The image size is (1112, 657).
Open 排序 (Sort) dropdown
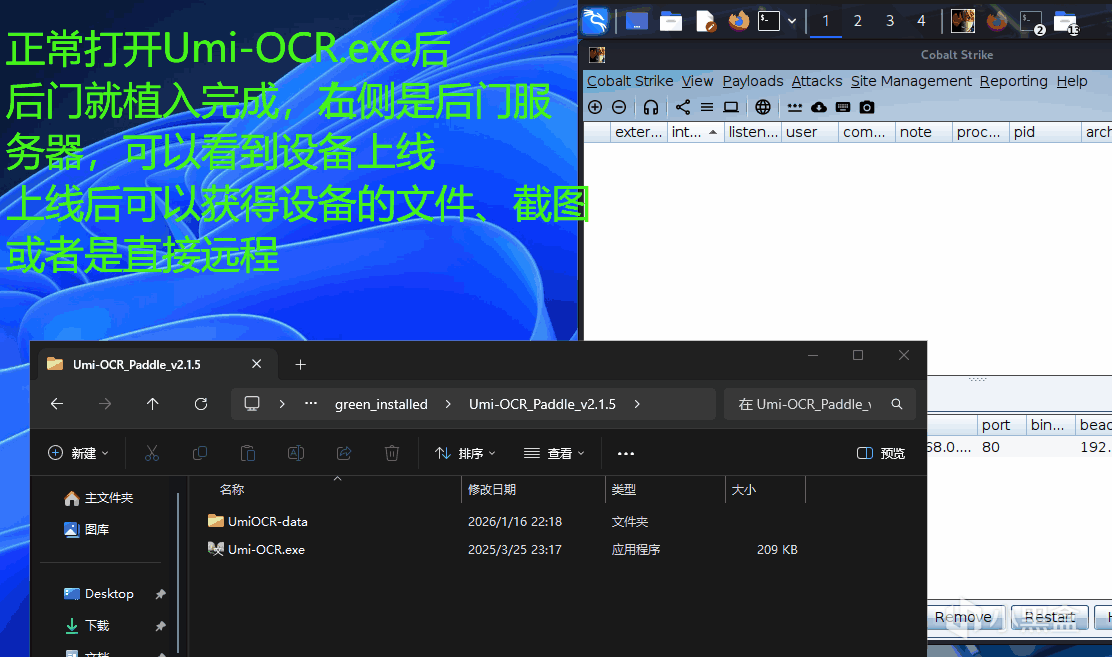tap(465, 453)
